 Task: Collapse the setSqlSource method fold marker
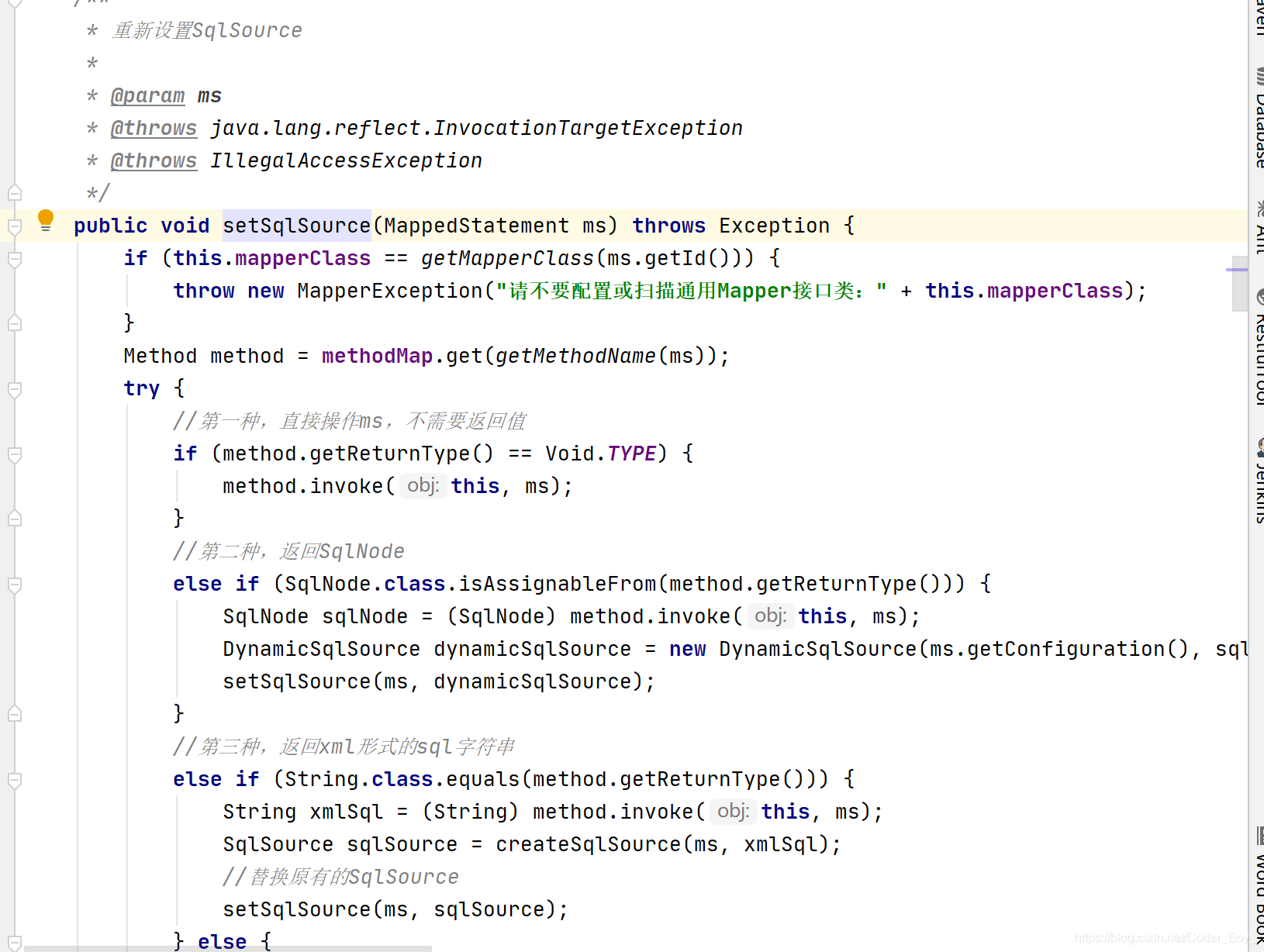click(x=14, y=226)
